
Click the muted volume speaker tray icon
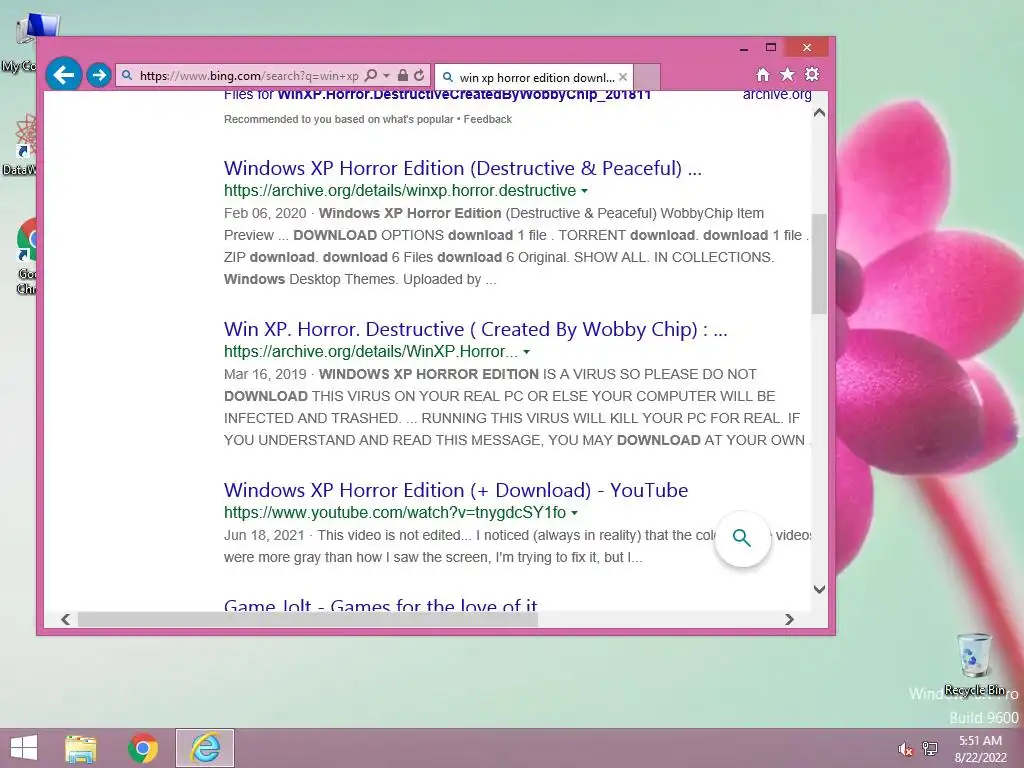pos(905,749)
